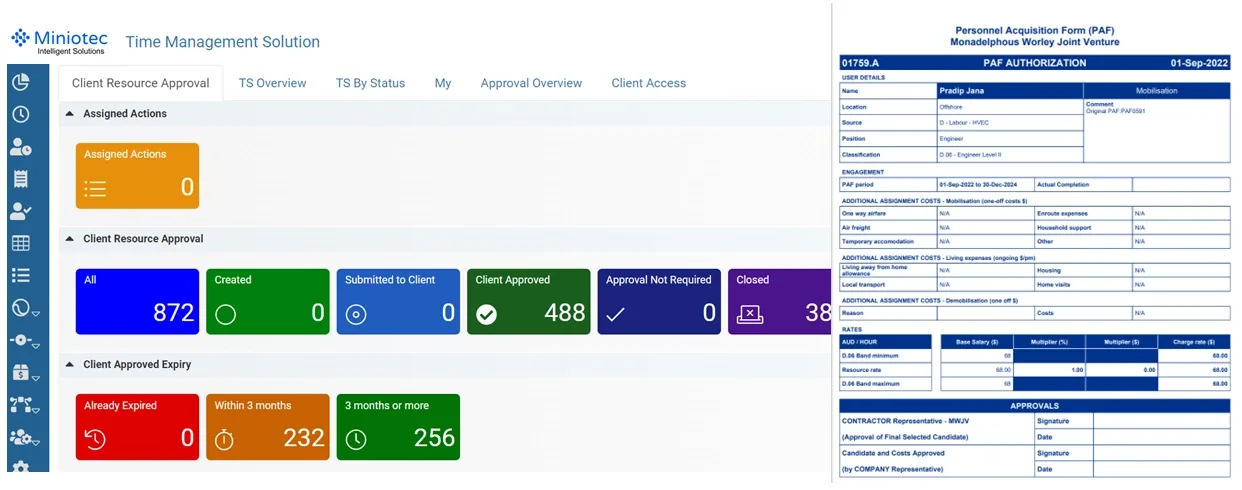Click the APPROVALS header in the form
This screenshot has height=490, width=1242.
[x=1035, y=407]
